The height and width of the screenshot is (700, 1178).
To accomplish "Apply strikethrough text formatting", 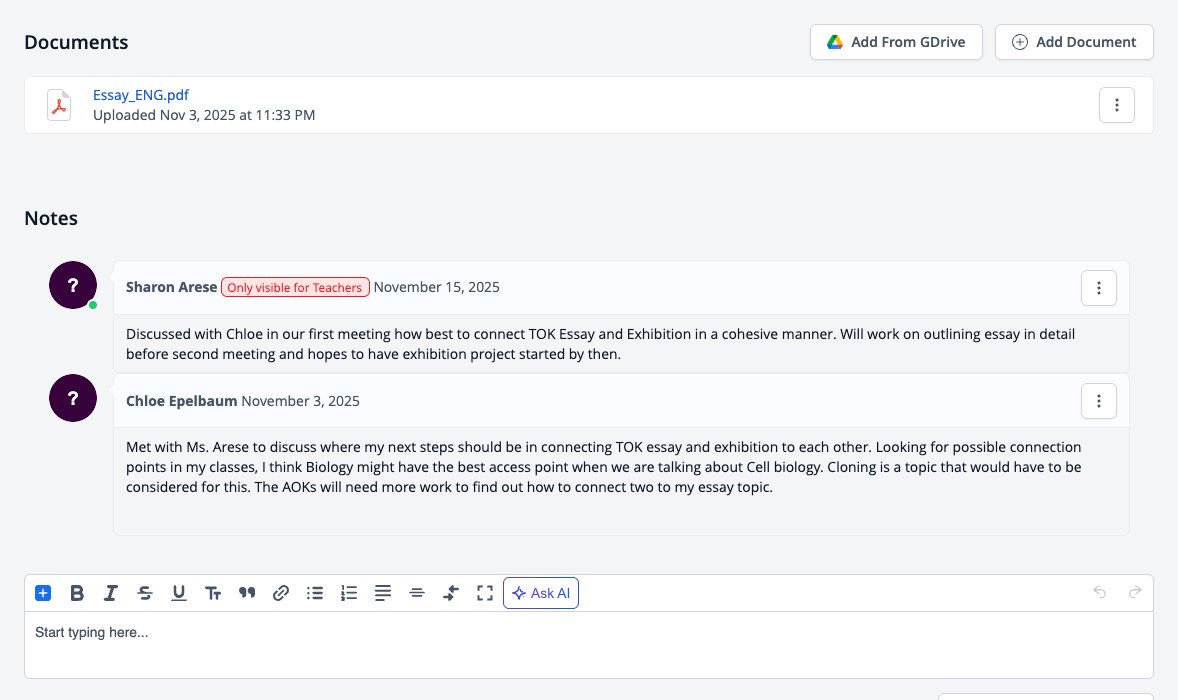I will coord(145,593).
